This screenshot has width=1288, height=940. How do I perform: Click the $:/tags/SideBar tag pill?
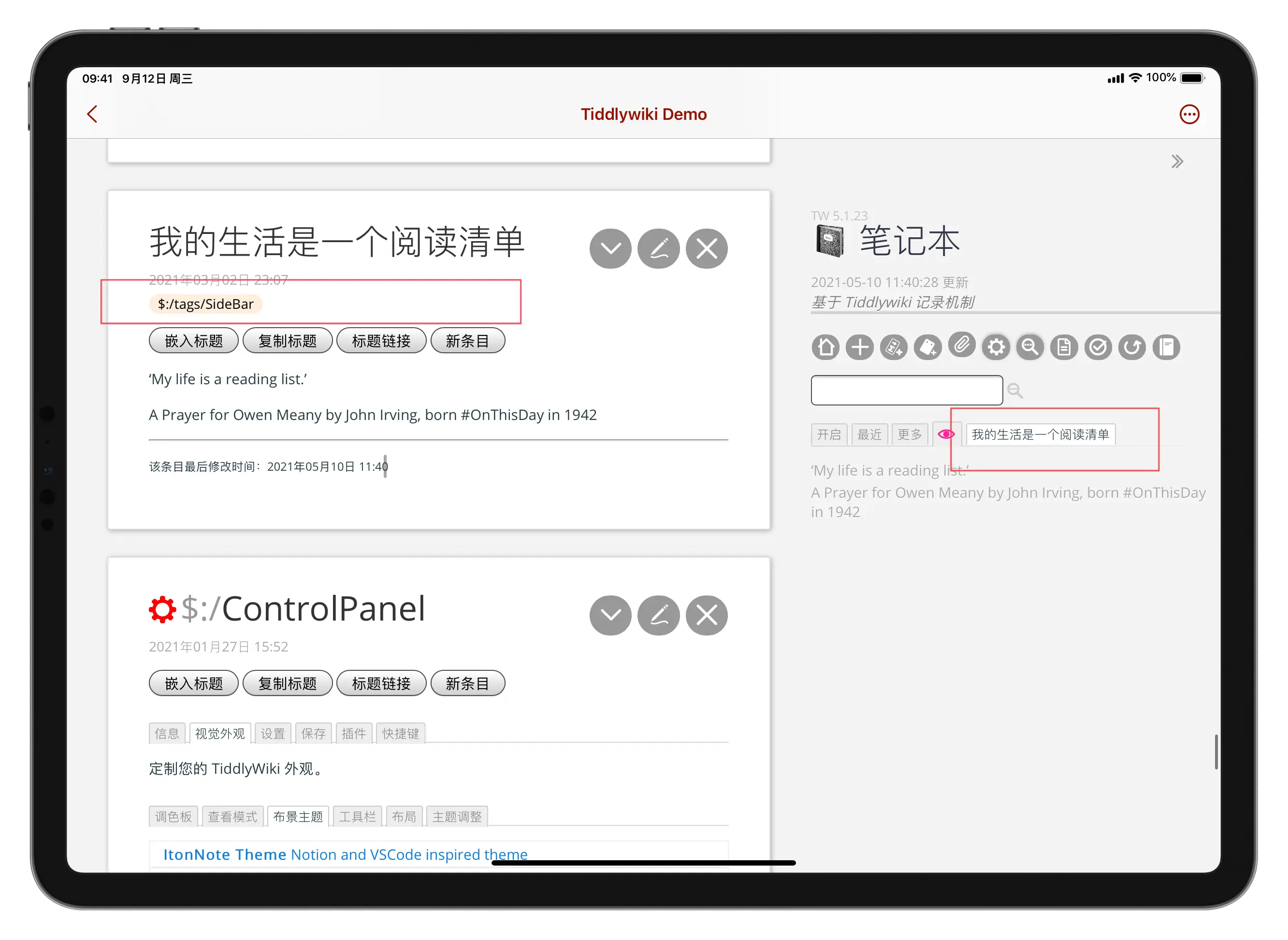click(x=205, y=304)
